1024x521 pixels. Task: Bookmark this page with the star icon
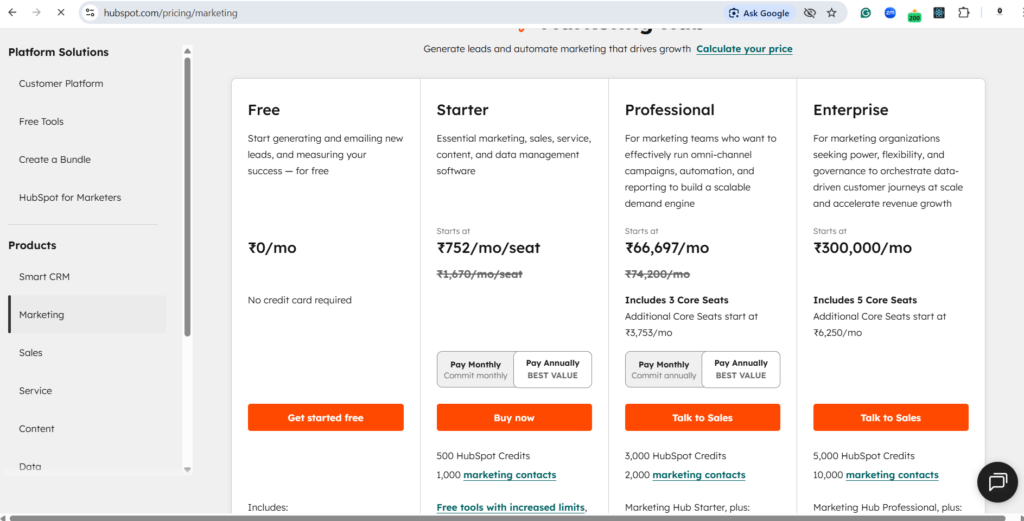831,13
